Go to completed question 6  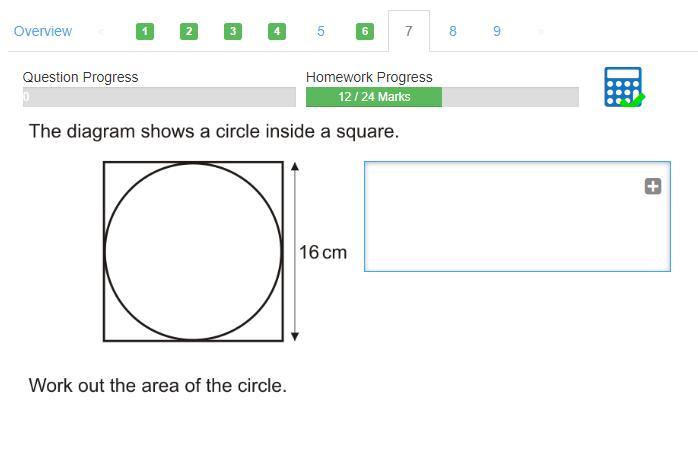click(365, 31)
